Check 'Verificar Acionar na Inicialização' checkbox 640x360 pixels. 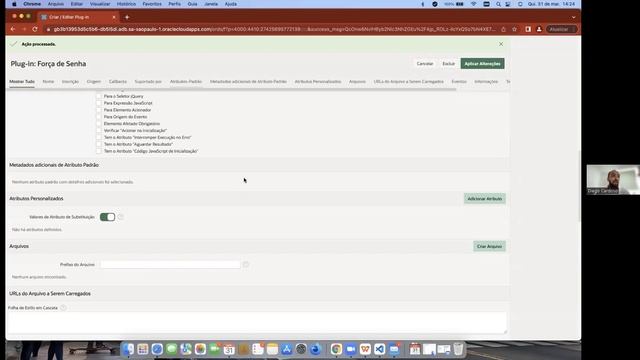click(98, 131)
